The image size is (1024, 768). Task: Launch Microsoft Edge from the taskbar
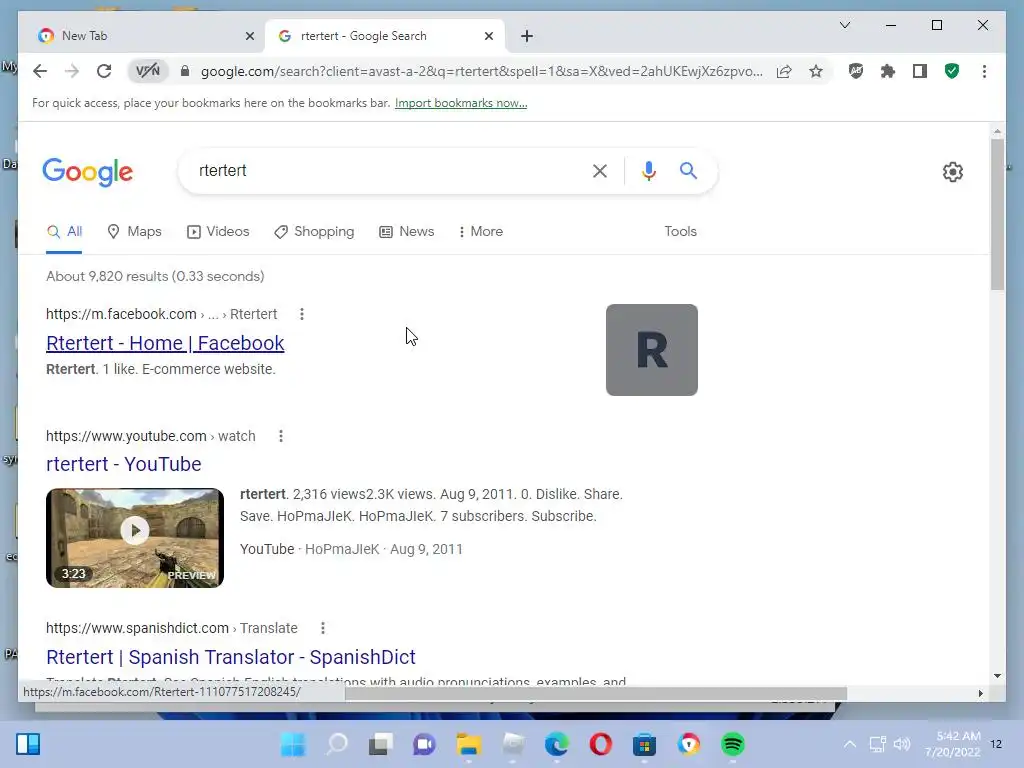click(x=556, y=744)
